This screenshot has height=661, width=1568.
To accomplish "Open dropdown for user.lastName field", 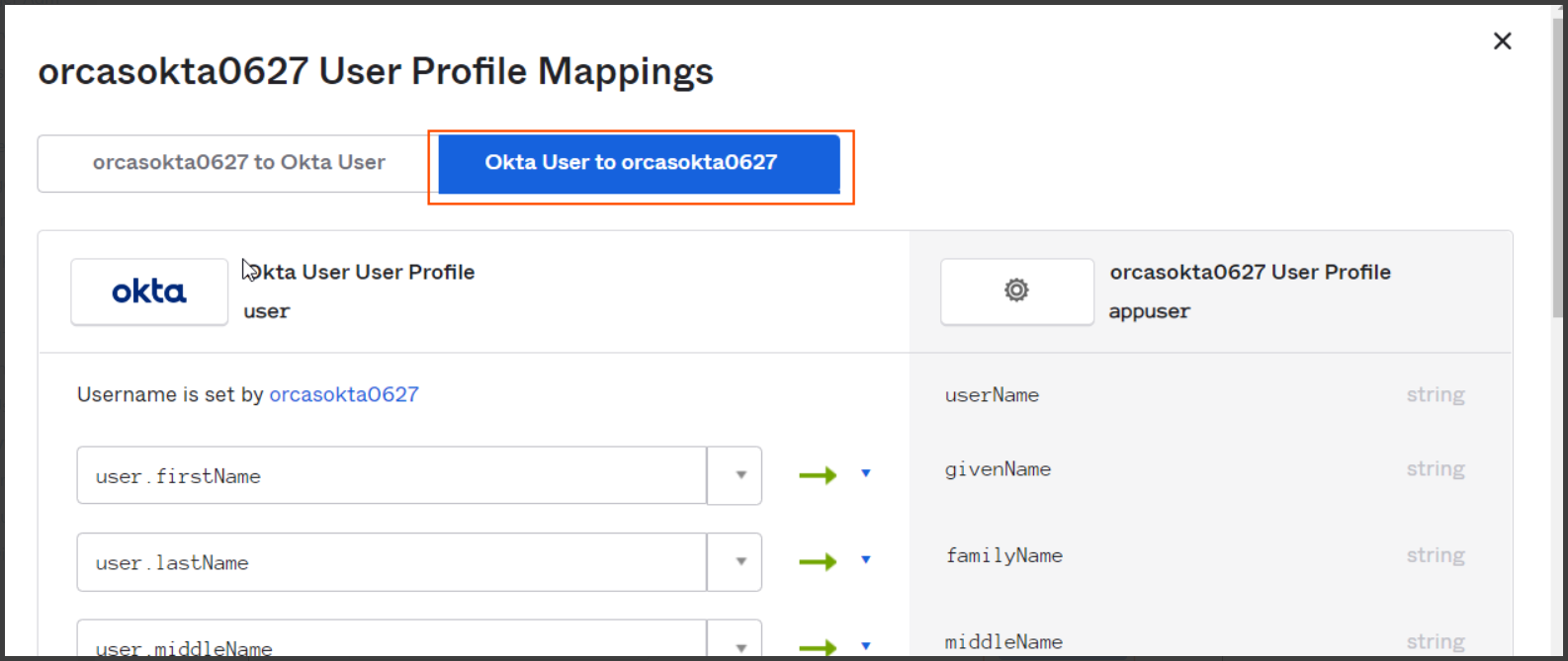I will pyautogui.click(x=735, y=562).
